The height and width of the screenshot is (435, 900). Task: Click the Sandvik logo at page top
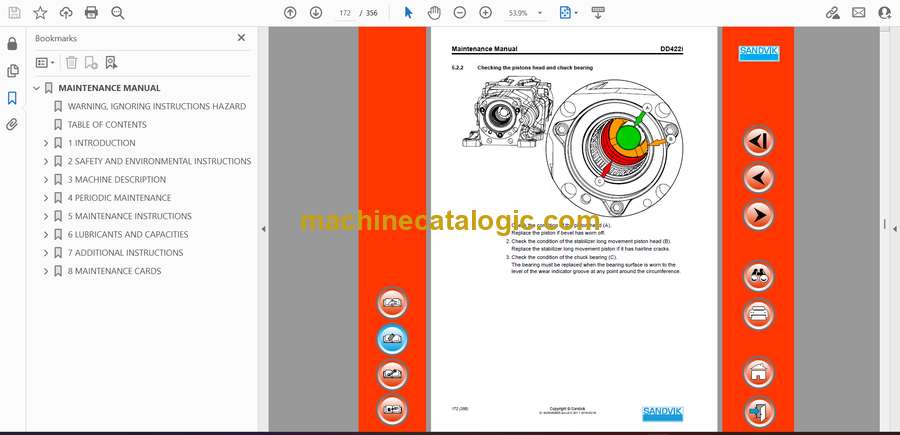[759, 53]
